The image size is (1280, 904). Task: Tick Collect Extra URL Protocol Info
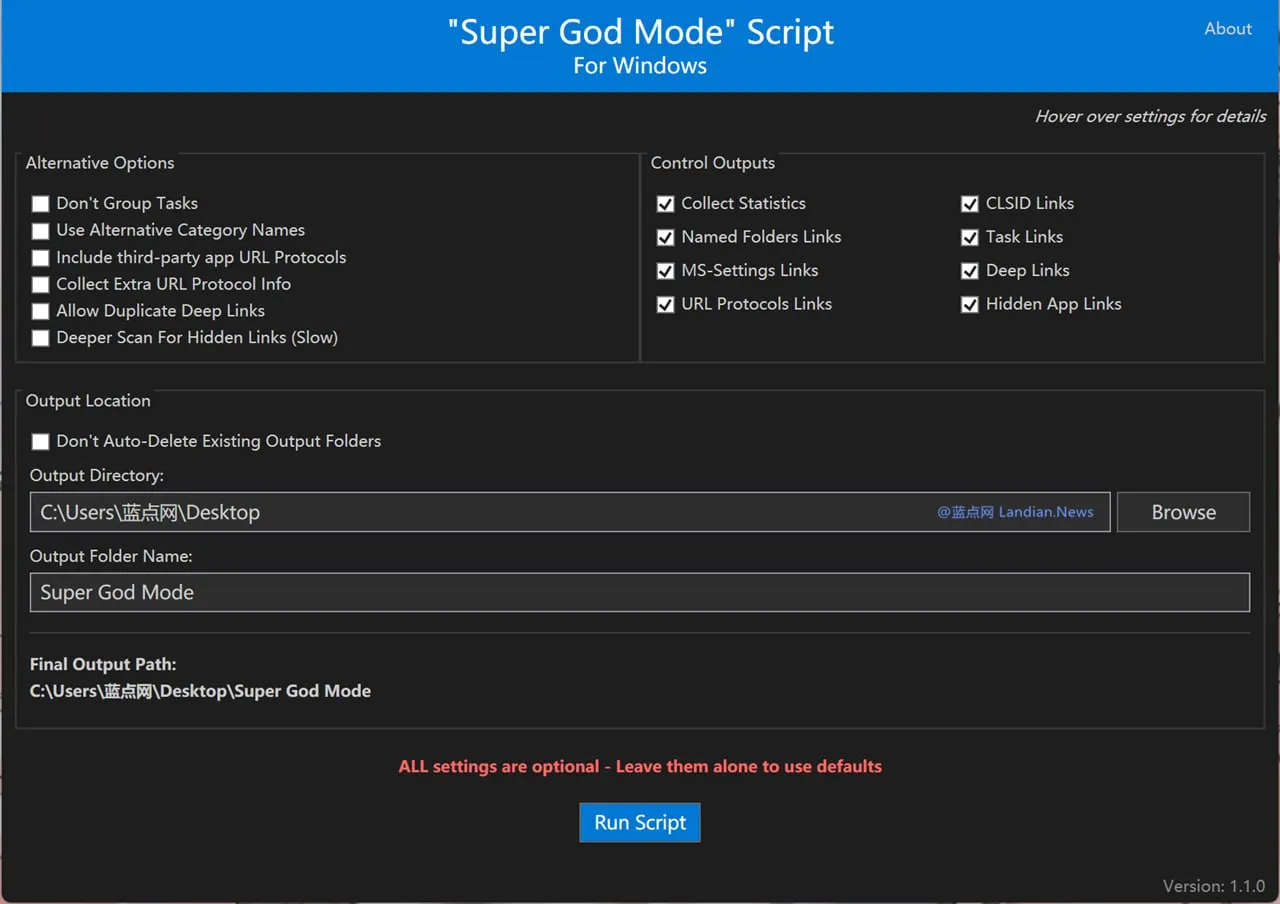40,285
